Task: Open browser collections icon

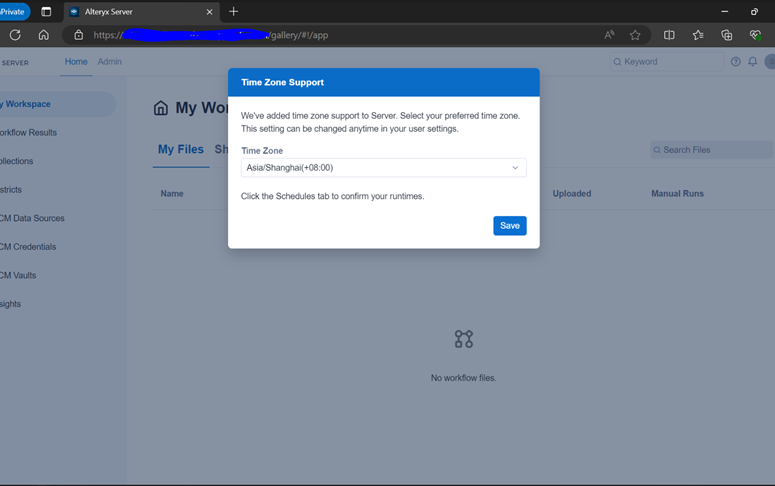Action: [727, 35]
